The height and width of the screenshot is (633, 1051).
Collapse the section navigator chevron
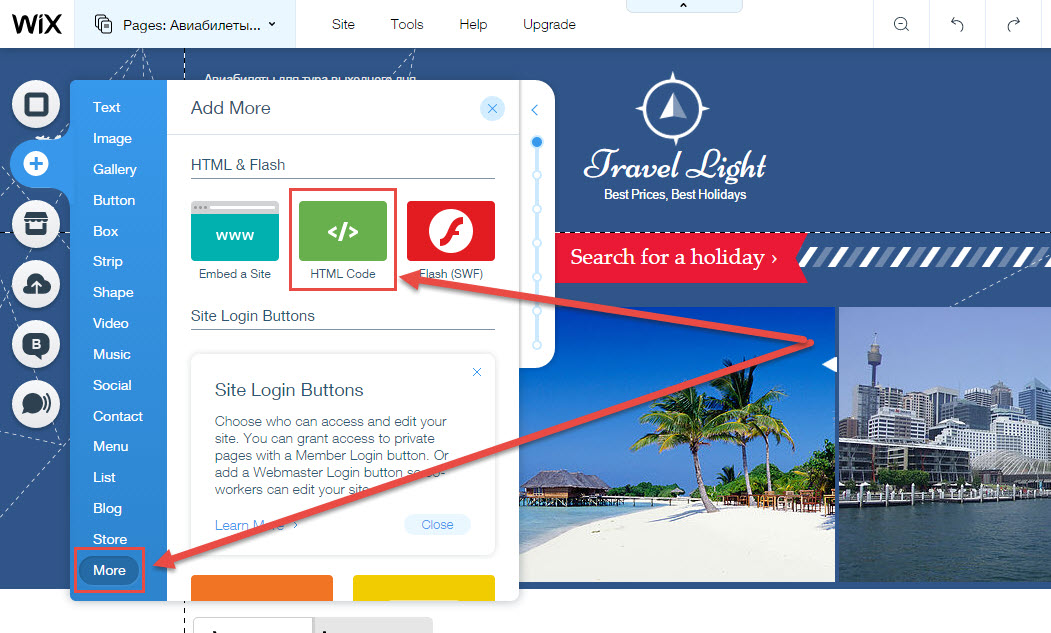click(534, 110)
